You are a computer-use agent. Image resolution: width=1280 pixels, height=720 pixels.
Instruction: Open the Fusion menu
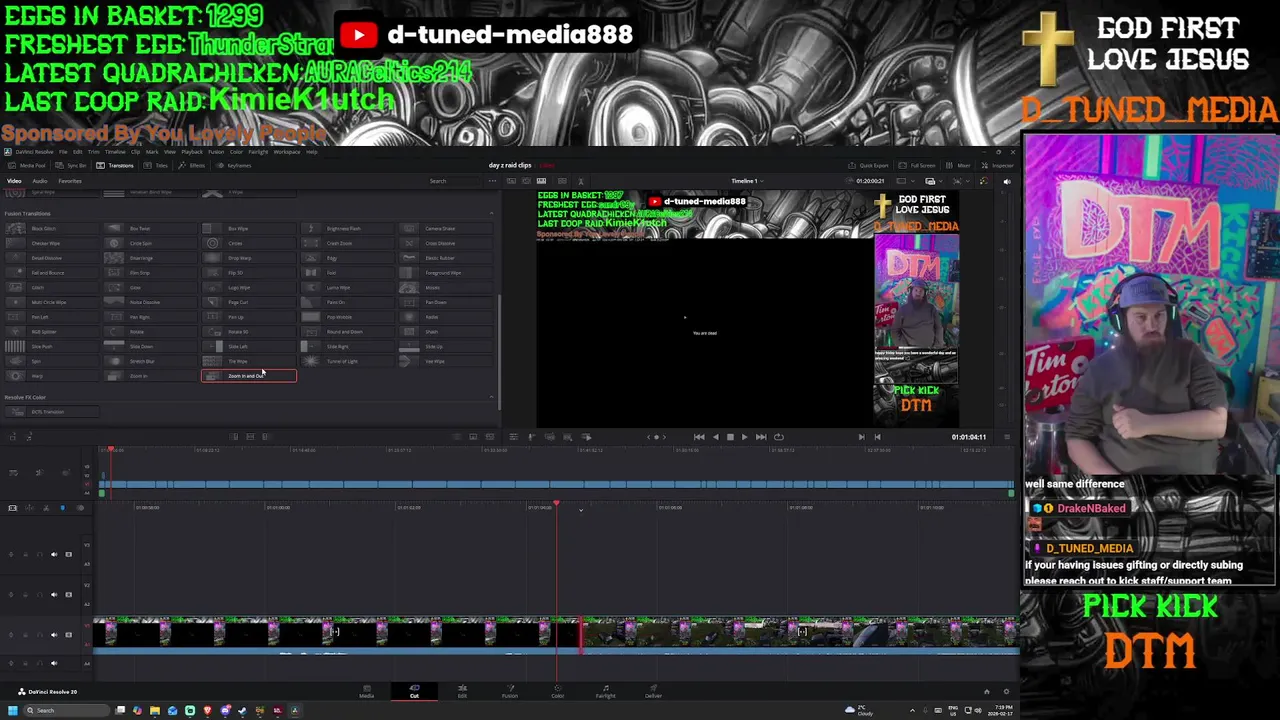[x=216, y=152]
